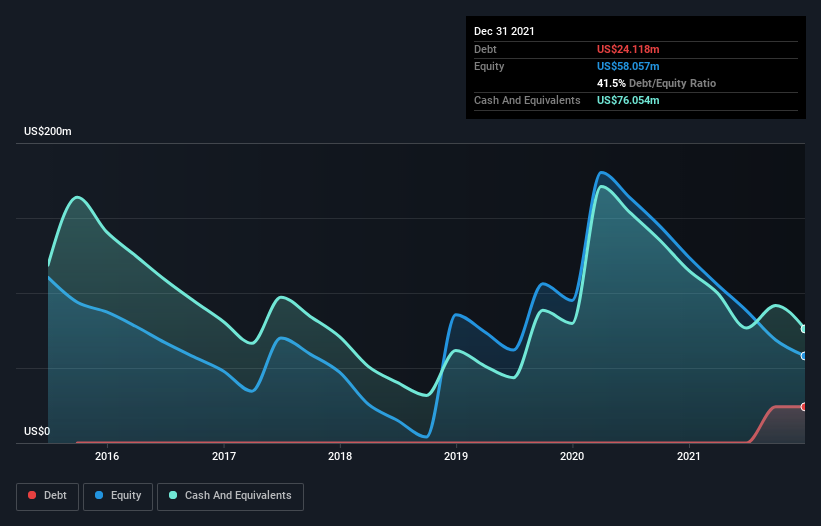Screen dimensions: 821x526
Task: Click the US$24.118m debt value
Action: [628, 49]
